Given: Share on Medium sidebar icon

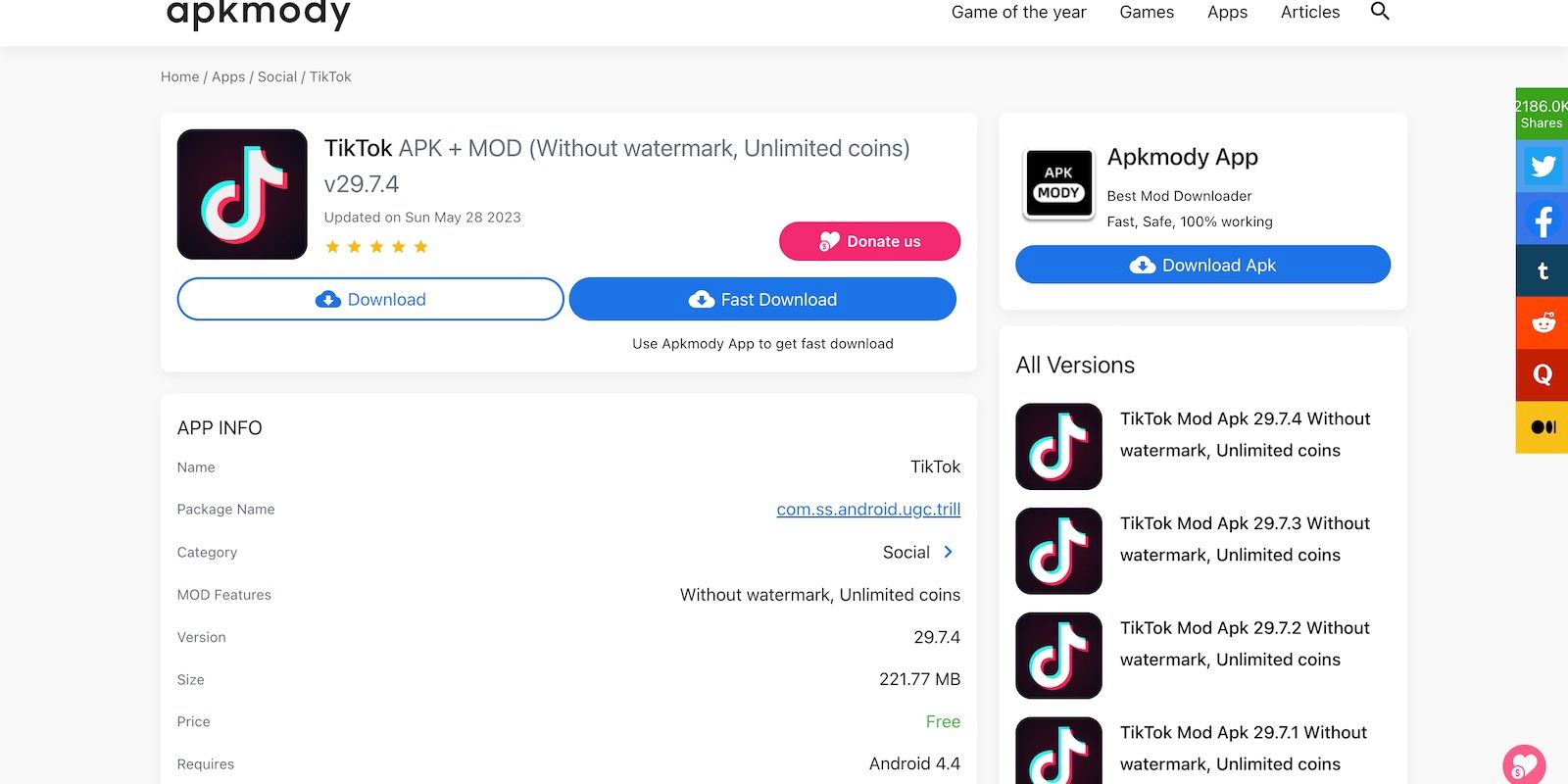Looking at the screenshot, I should [1543, 427].
